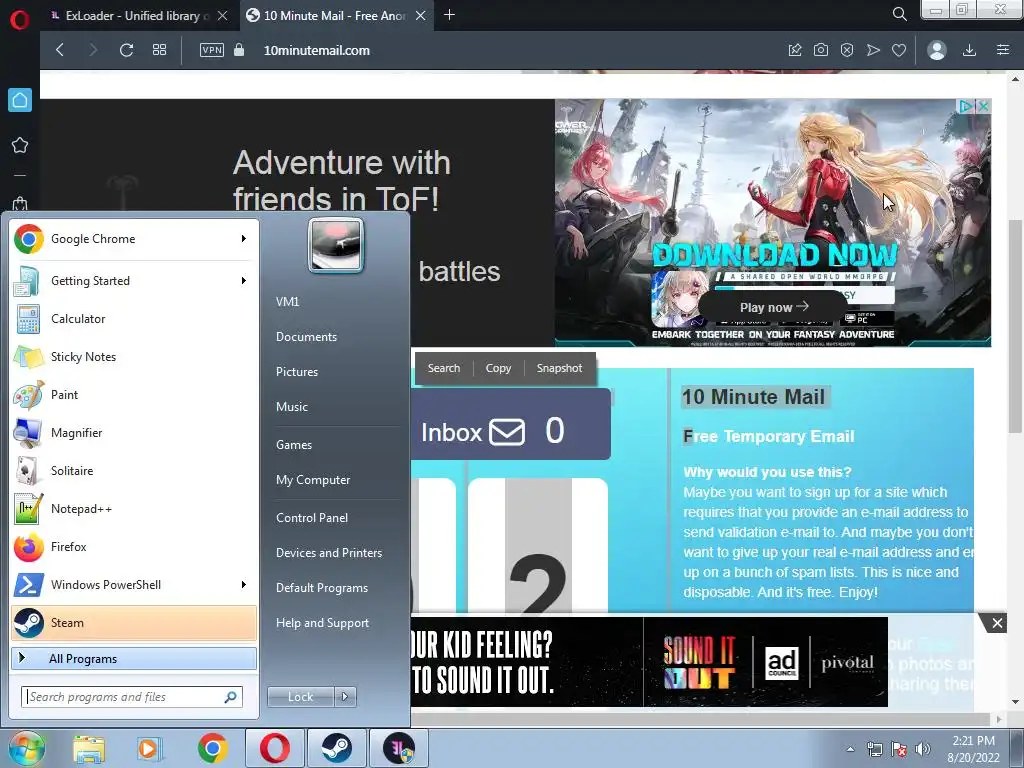Open Opera Easy Setup menu icon

[1003, 50]
